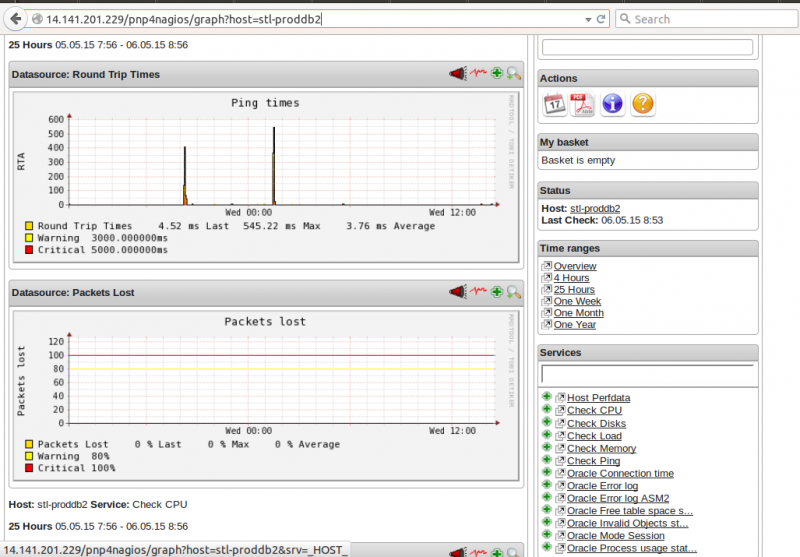Open the stl-proddb2 host link in Status

[x=595, y=209]
